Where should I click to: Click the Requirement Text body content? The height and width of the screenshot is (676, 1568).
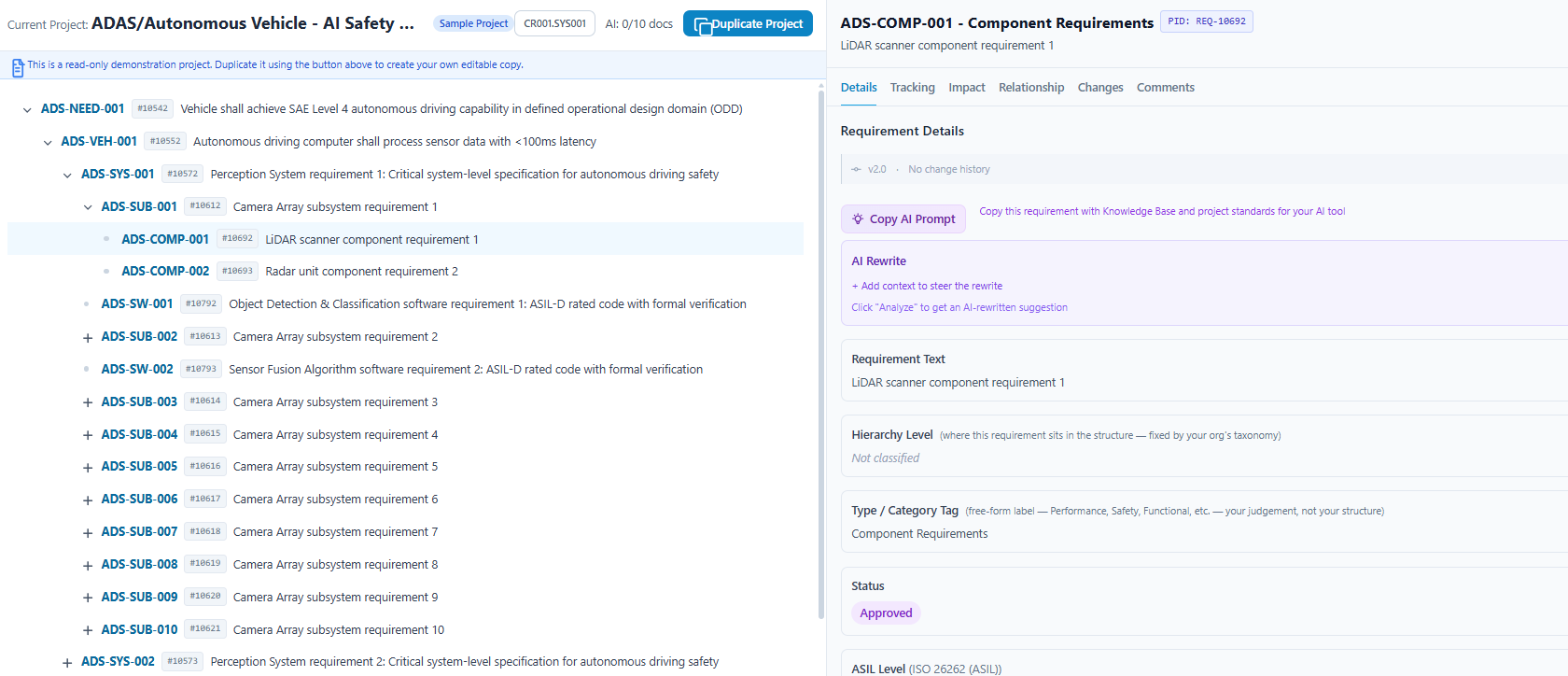point(958,383)
